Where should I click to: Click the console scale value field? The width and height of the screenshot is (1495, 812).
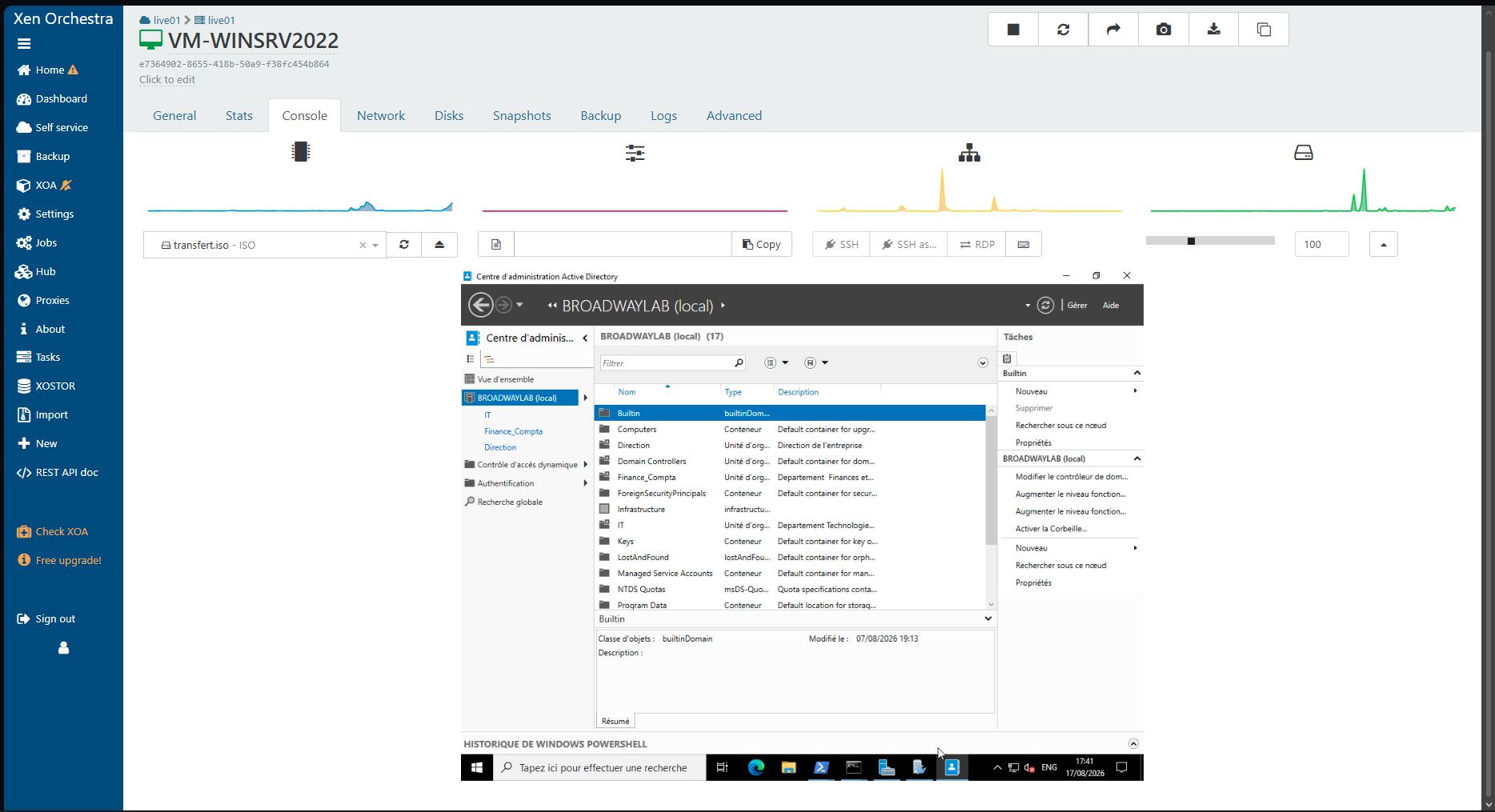pos(1321,245)
